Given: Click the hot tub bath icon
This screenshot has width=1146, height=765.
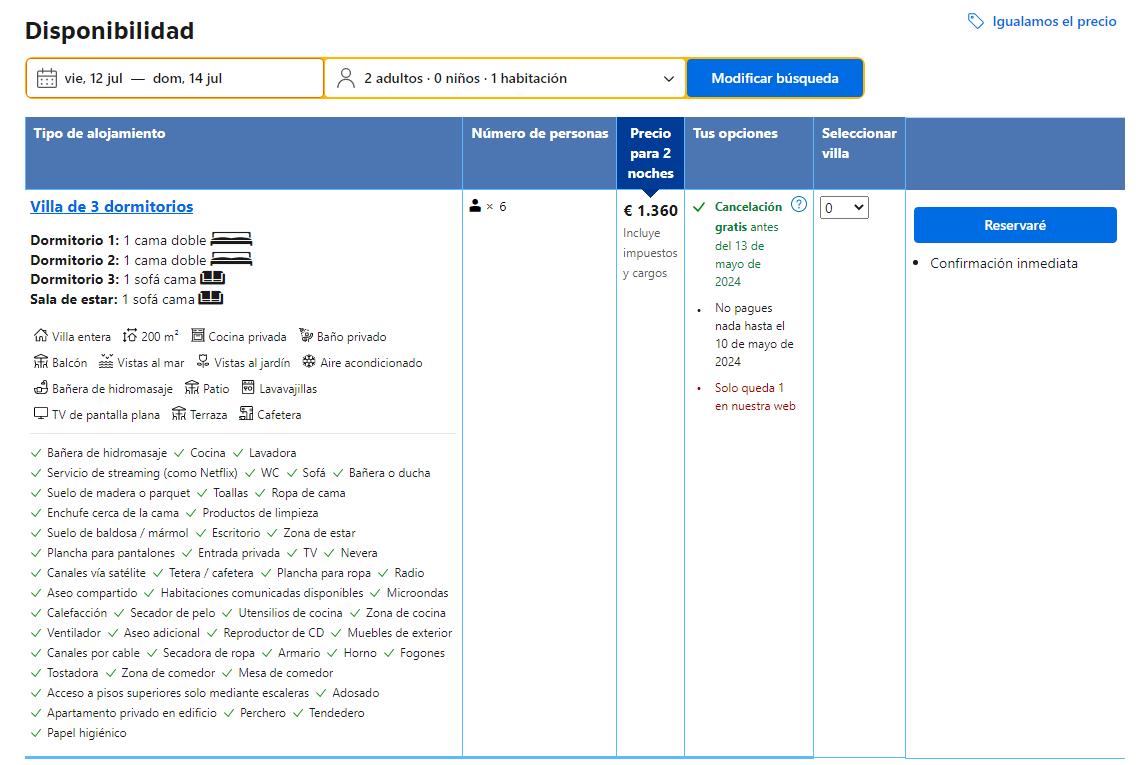Looking at the screenshot, I should pos(41,388).
